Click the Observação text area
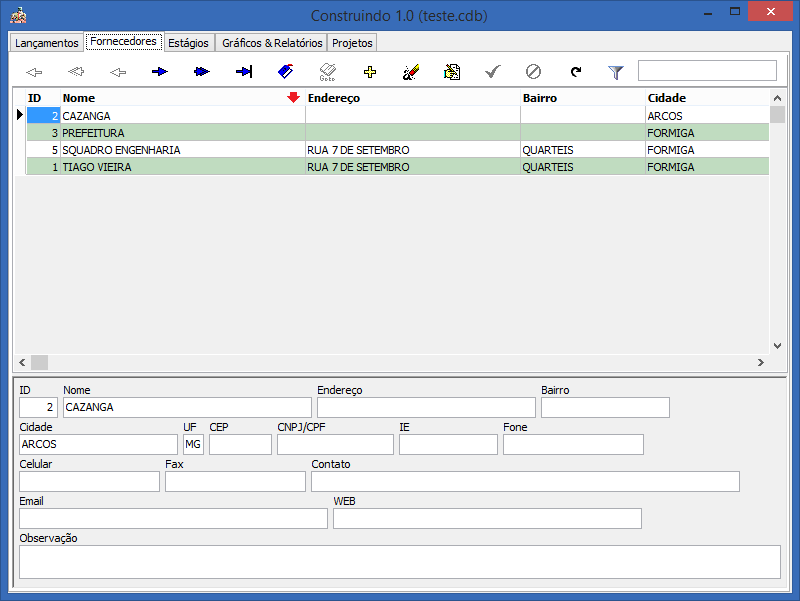This screenshot has height=601, width=800. pyautogui.click(x=400, y=562)
